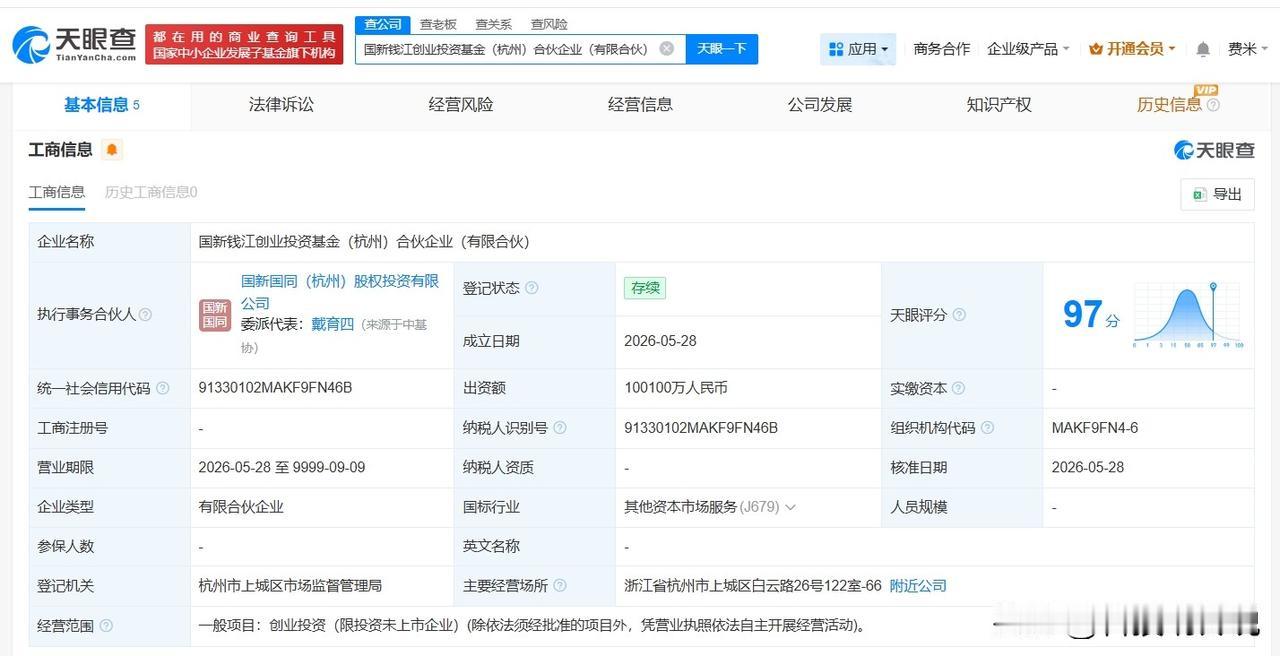
Task: Click the red promotional banner
Action: pos(244,45)
